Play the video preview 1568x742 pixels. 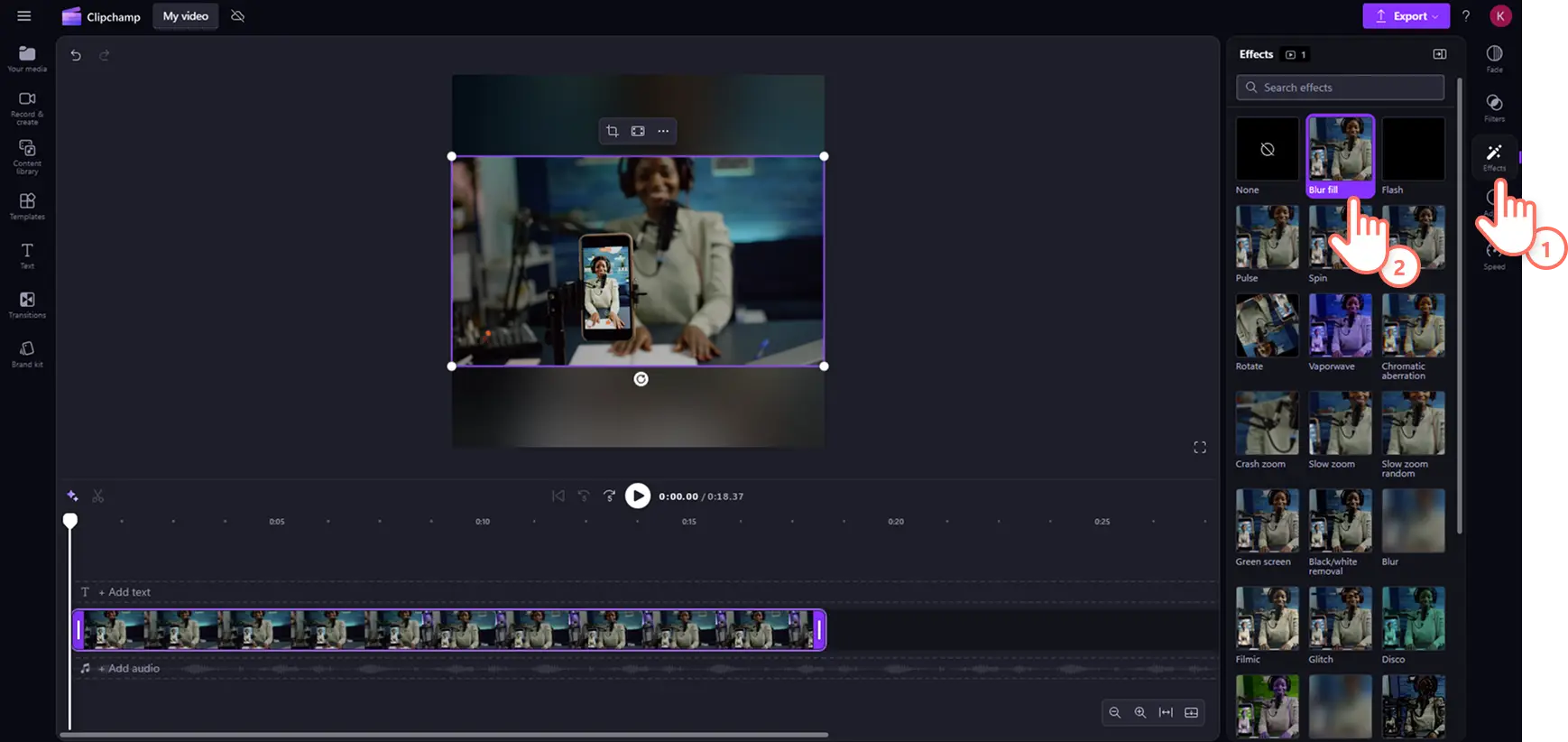638,496
